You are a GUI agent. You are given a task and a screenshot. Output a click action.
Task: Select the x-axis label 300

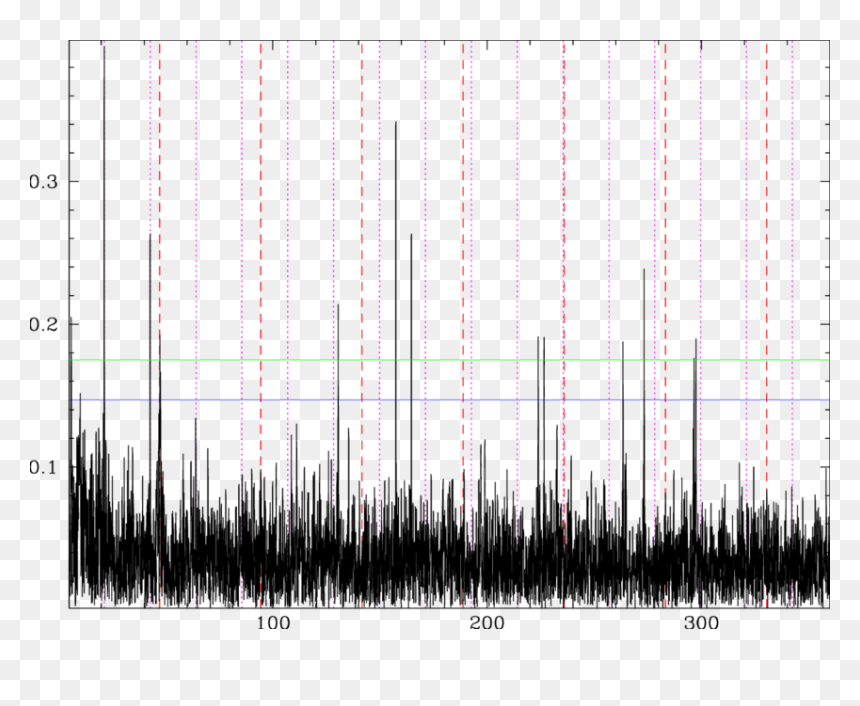point(701,623)
